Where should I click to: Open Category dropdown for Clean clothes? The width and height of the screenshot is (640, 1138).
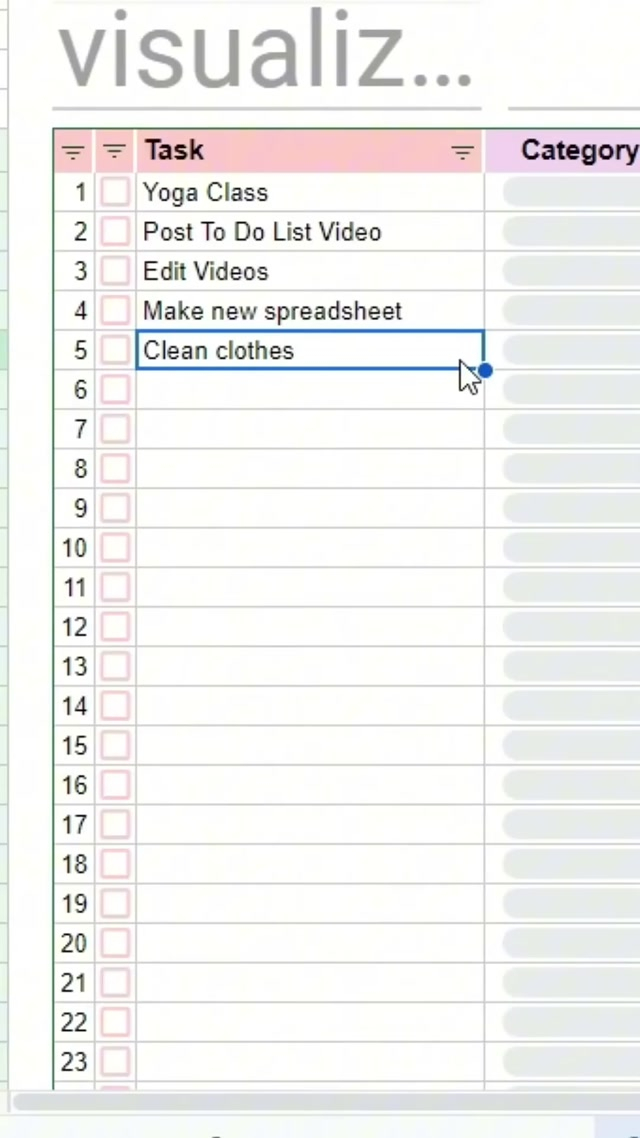click(571, 350)
